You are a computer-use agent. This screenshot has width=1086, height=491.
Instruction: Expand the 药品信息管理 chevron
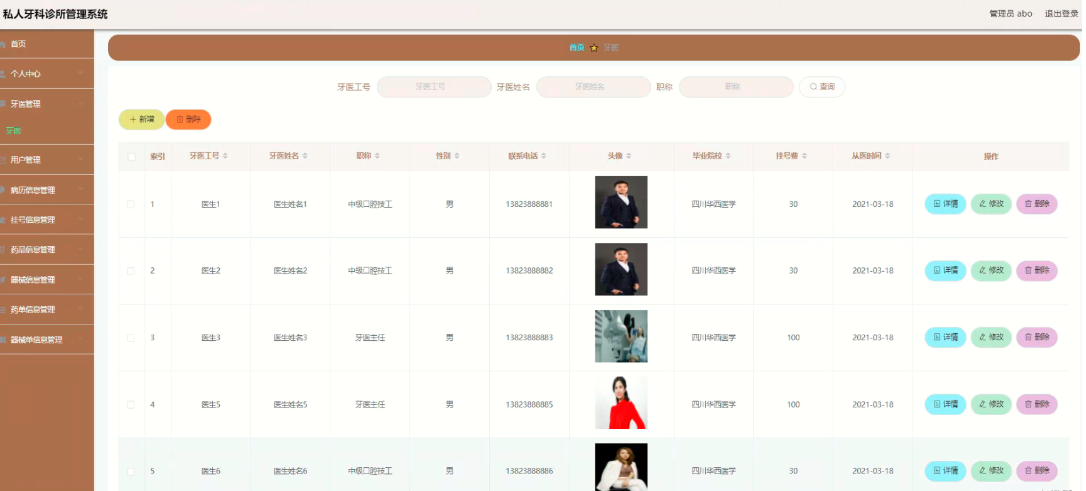pos(80,249)
